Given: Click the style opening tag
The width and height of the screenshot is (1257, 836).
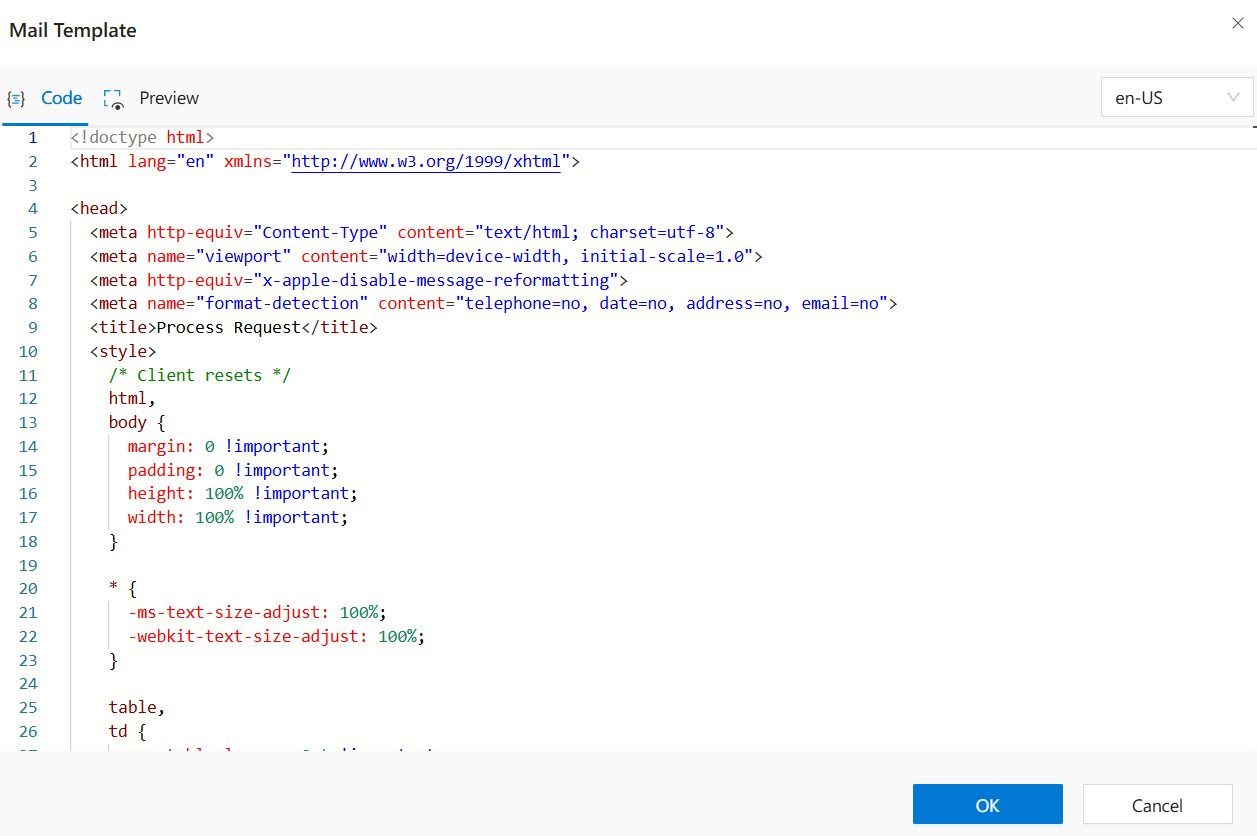Looking at the screenshot, I should coord(123,351).
